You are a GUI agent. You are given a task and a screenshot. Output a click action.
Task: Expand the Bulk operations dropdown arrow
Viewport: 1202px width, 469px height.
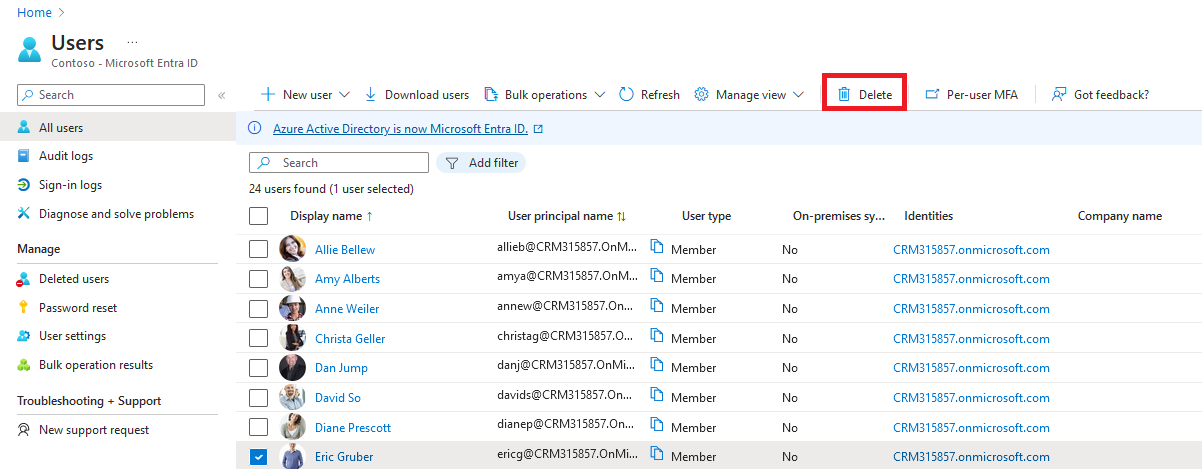click(x=600, y=95)
